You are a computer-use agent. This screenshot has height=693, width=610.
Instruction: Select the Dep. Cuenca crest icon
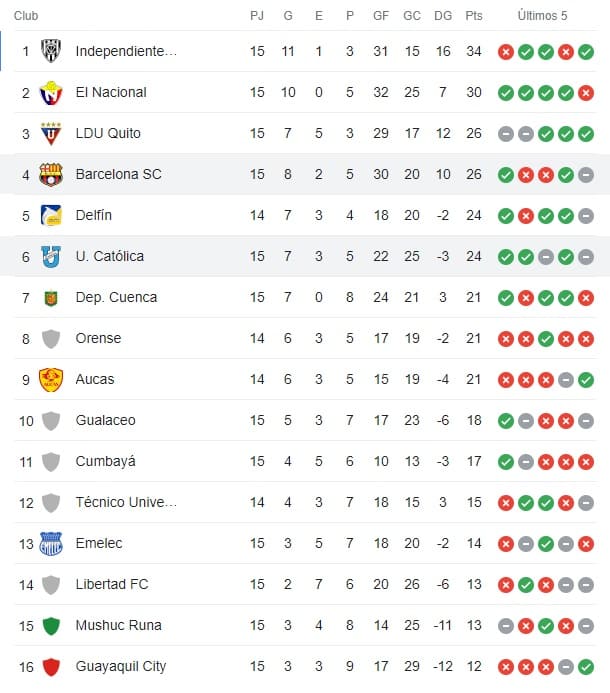(50, 297)
